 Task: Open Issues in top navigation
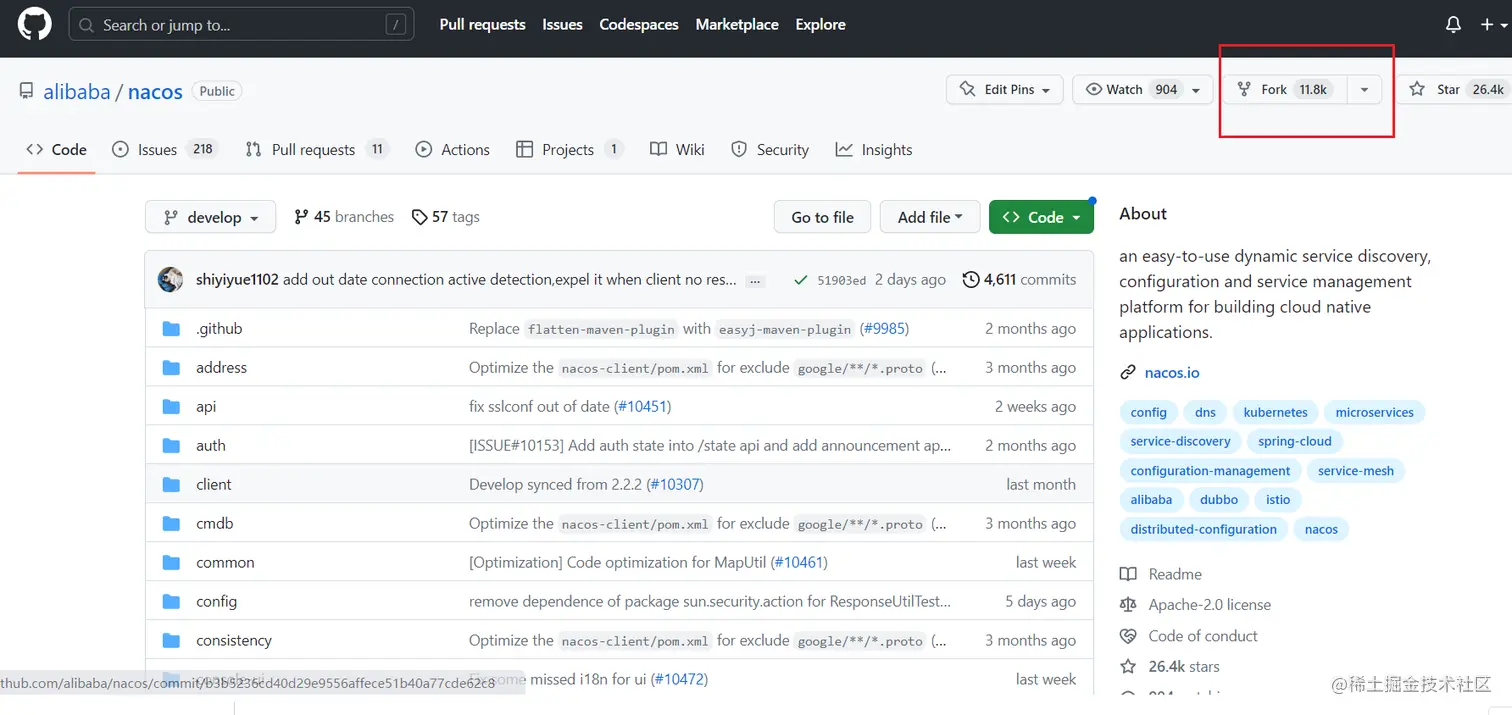pyautogui.click(x=562, y=24)
